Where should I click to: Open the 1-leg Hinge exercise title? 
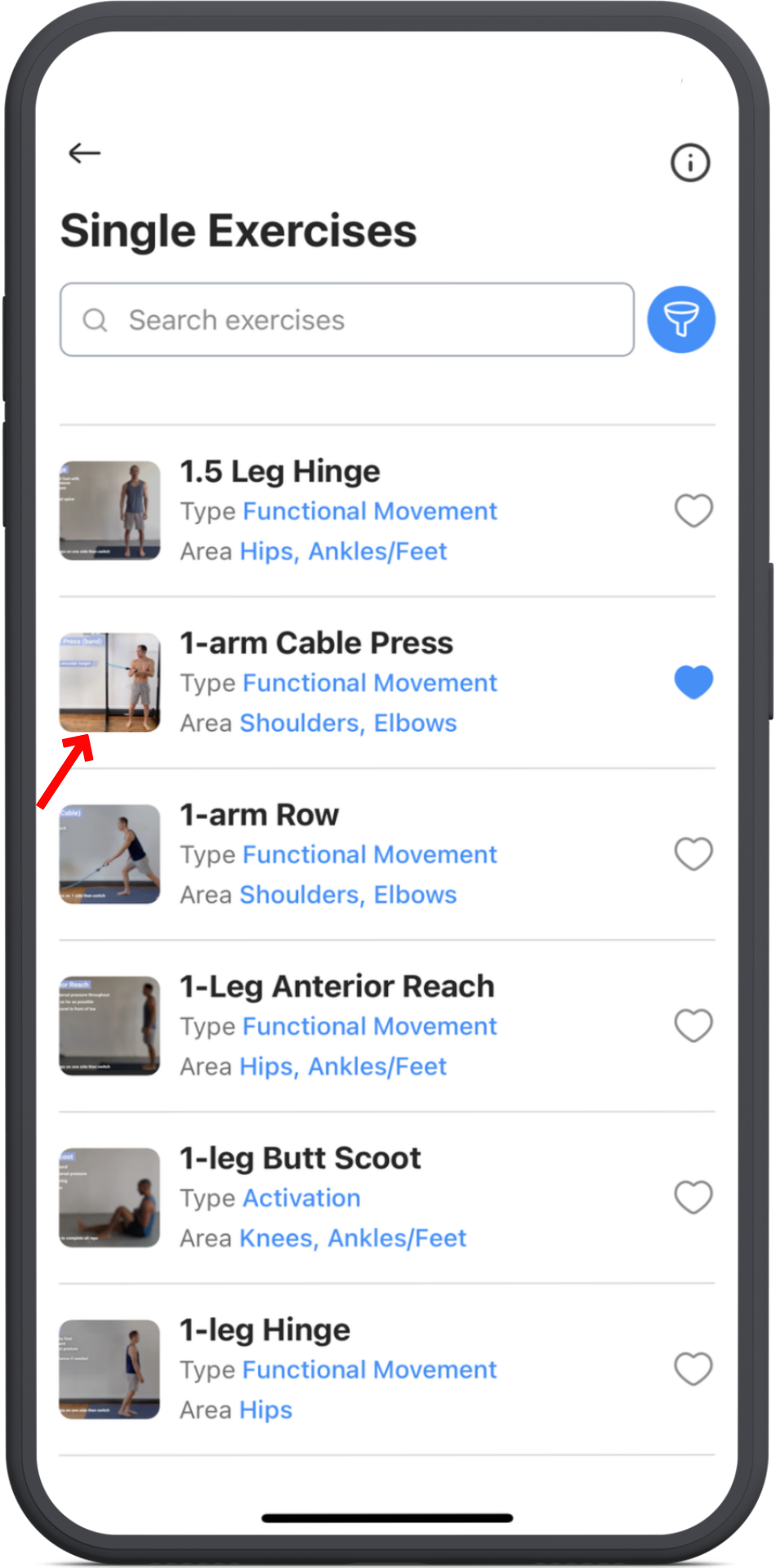[x=265, y=1330]
